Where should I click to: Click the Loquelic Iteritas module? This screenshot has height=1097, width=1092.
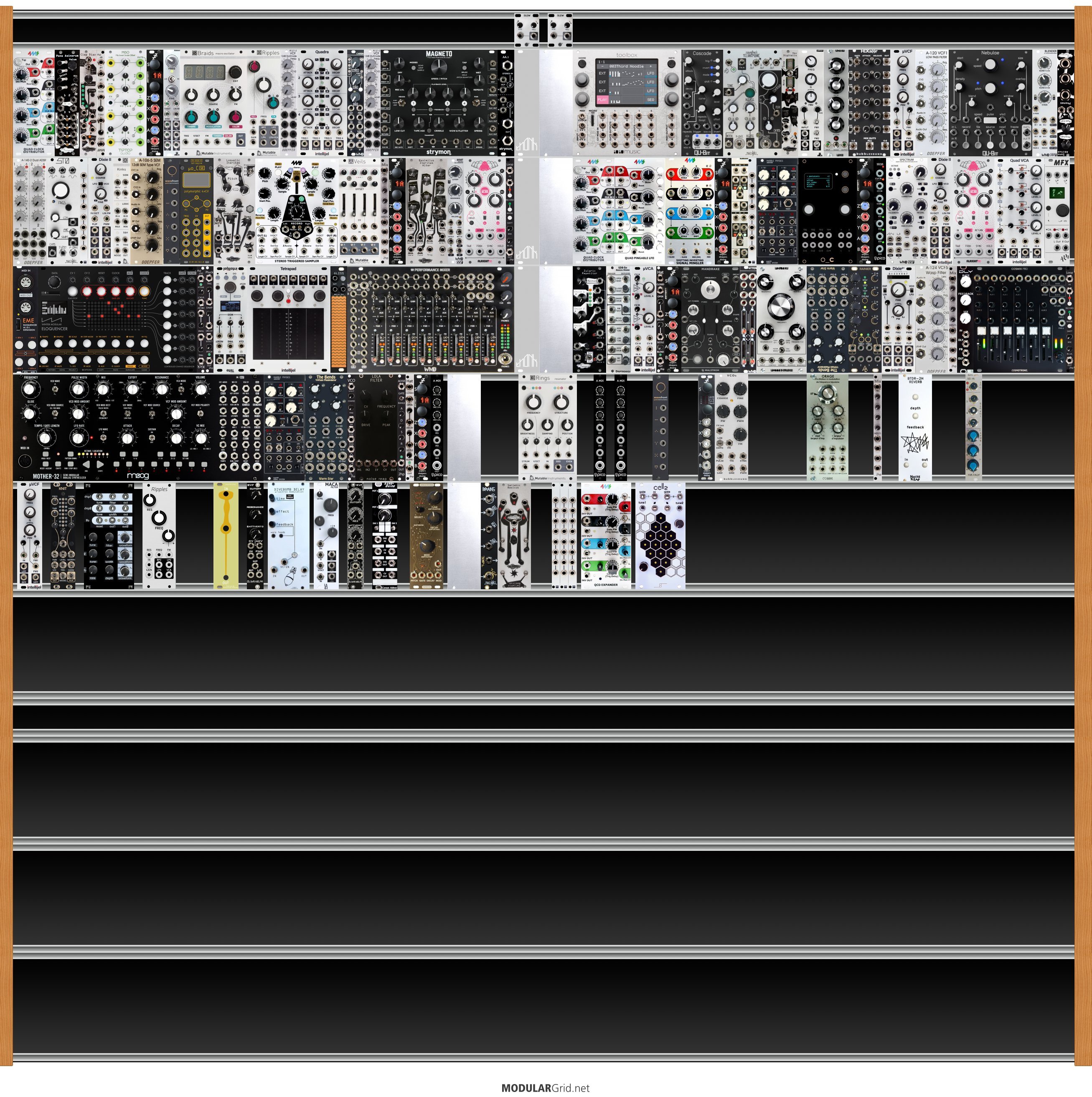[234, 211]
